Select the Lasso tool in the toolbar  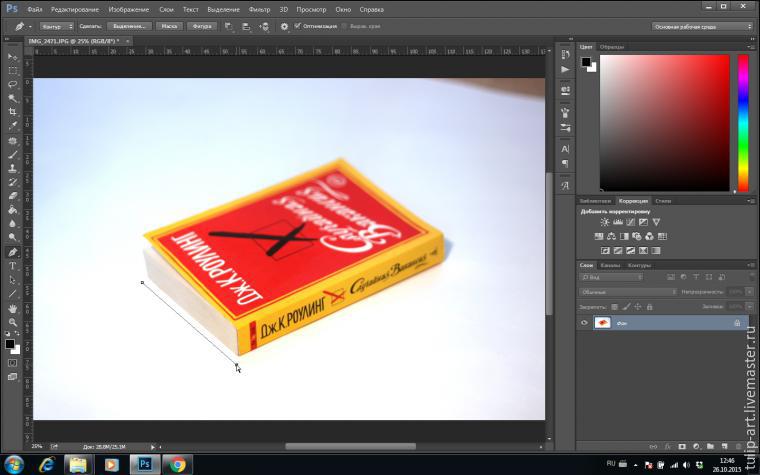point(13,84)
